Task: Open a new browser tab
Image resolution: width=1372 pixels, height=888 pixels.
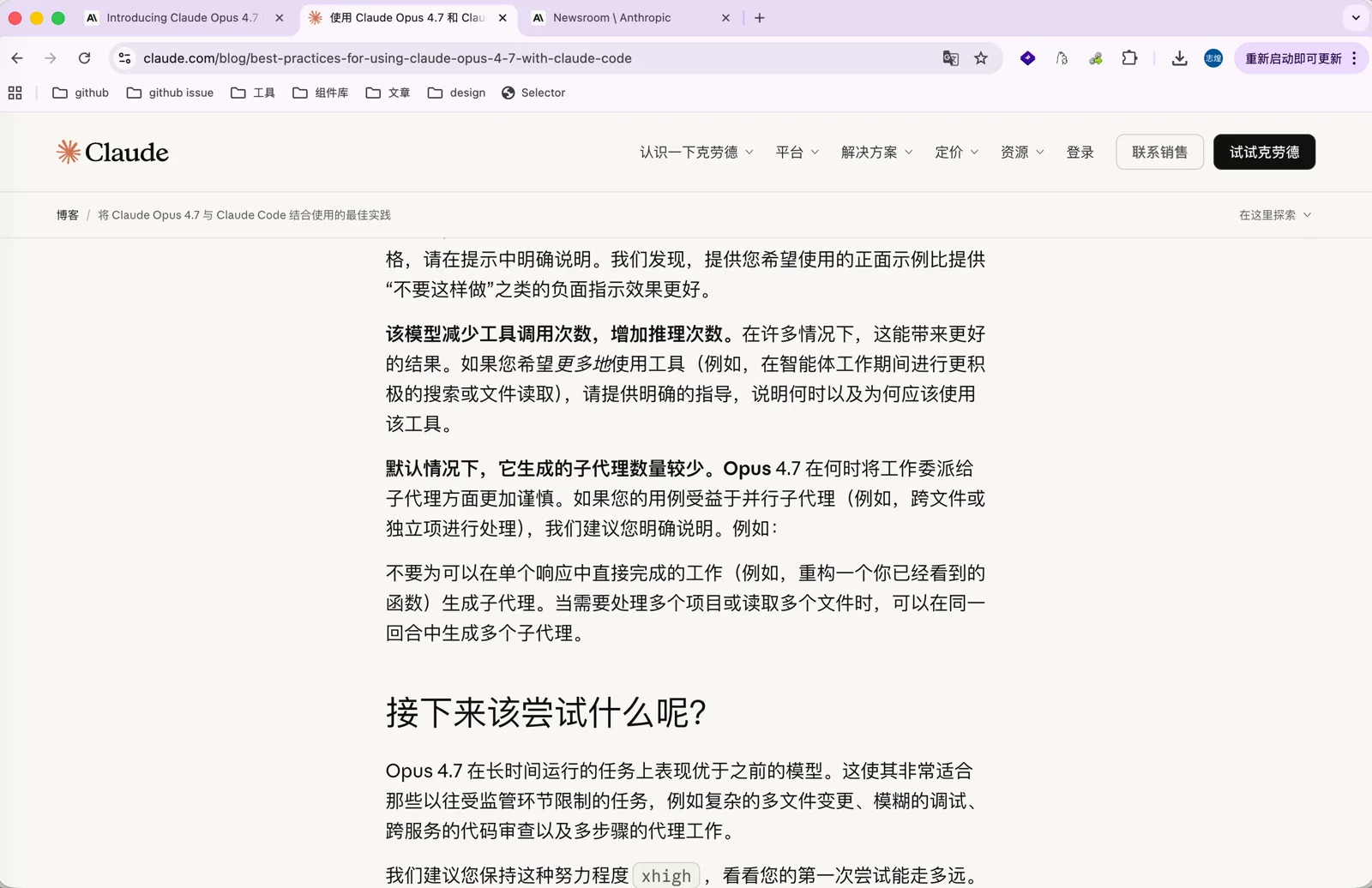Action: point(759,18)
